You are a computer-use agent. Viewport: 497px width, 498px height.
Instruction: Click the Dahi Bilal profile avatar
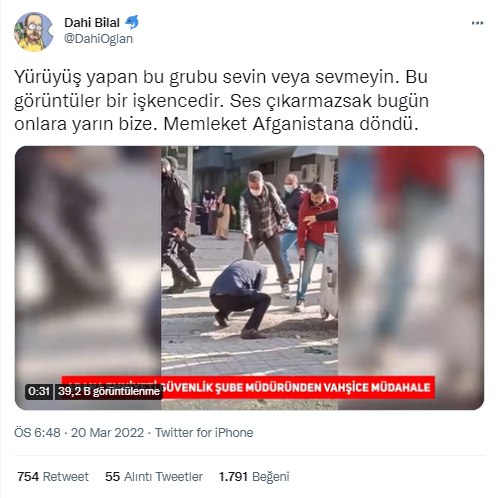[x=34, y=32]
